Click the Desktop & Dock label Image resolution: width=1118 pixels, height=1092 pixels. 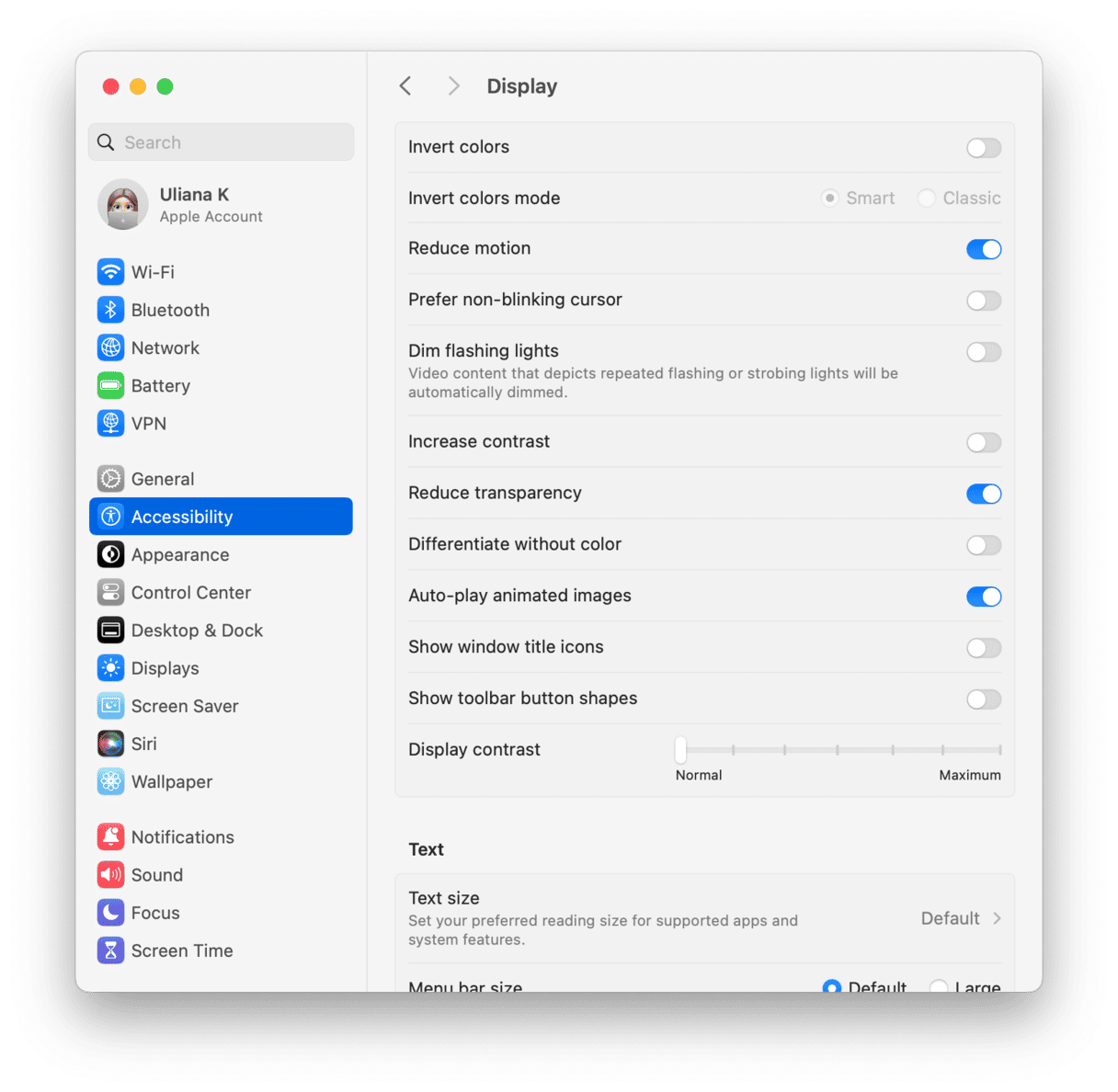pos(197,630)
